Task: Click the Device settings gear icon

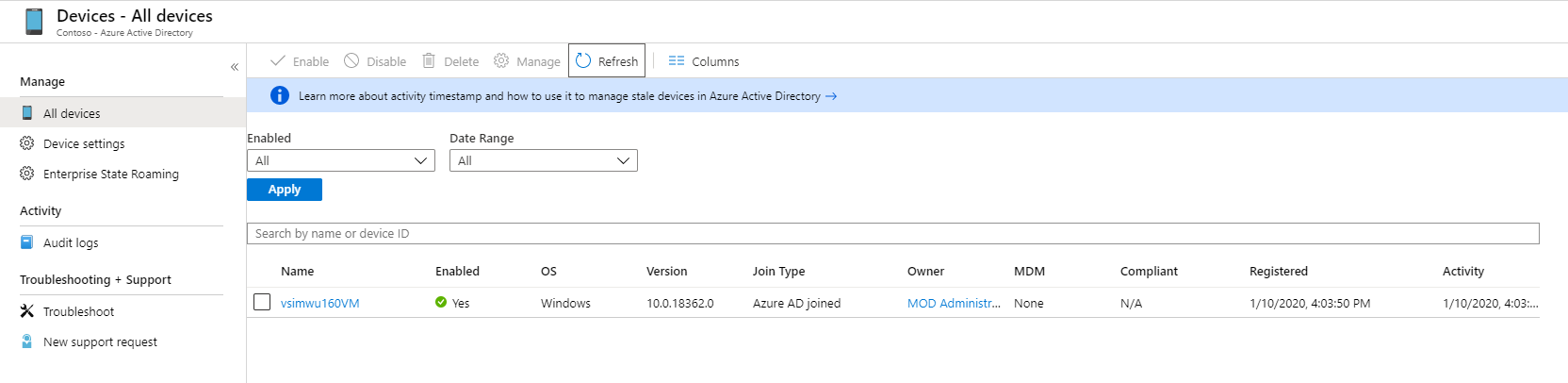Action: pos(27,143)
